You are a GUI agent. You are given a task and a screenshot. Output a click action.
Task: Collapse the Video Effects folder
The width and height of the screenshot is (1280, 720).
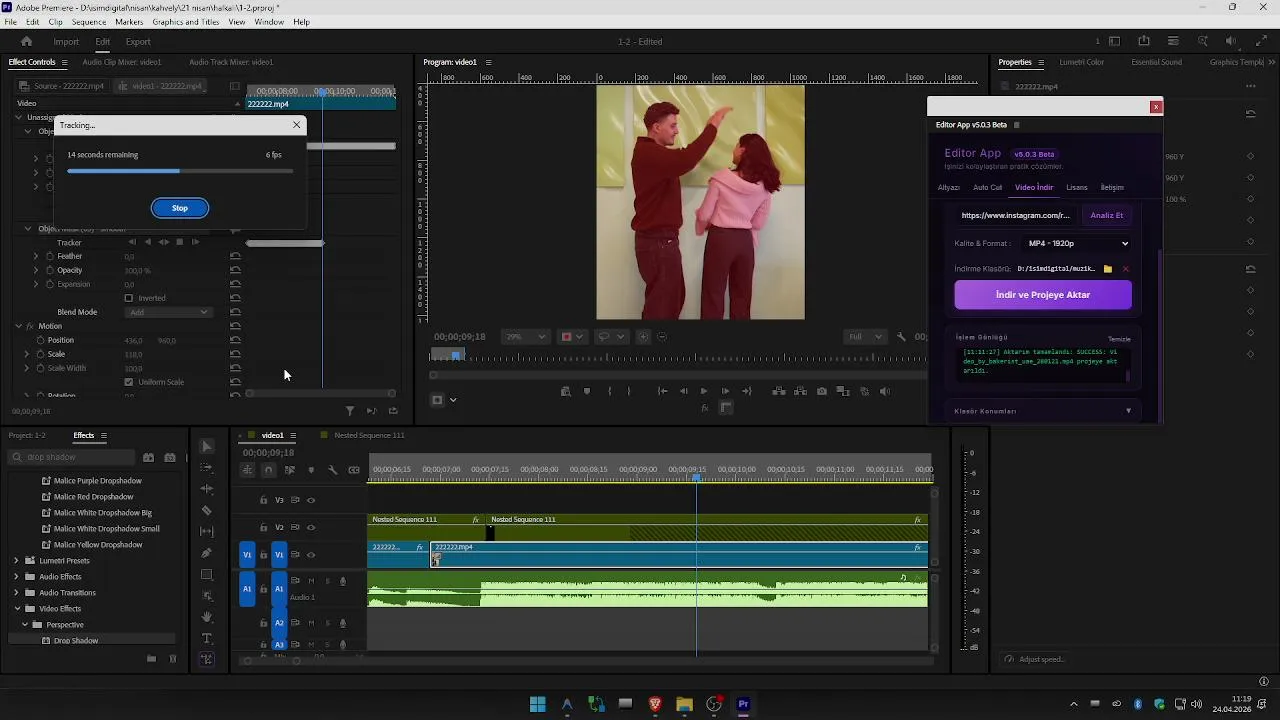point(16,609)
